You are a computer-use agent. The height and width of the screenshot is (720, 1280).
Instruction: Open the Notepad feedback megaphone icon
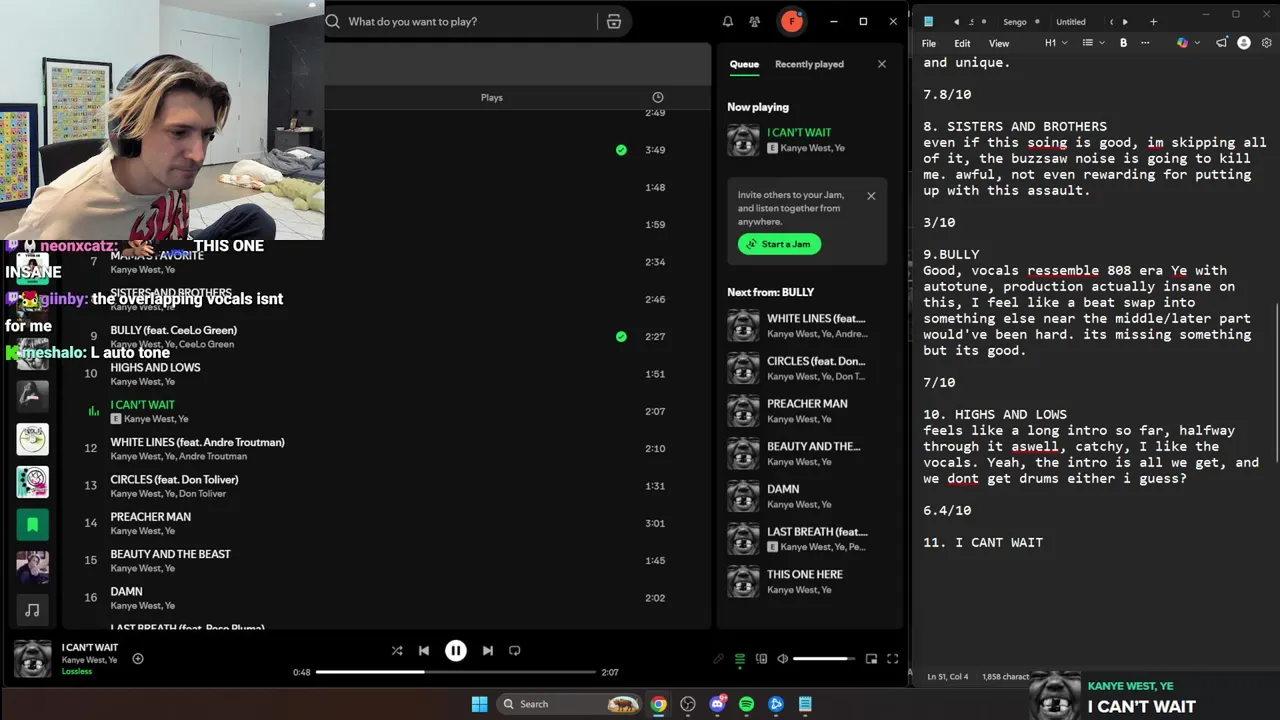tap(1222, 43)
